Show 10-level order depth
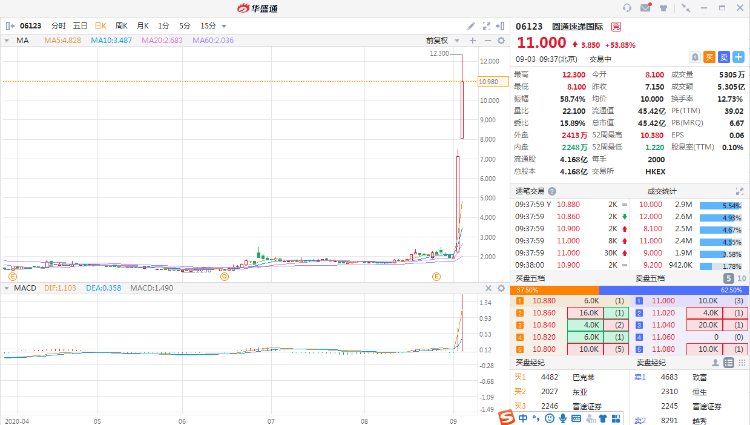The image size is (750, 425). 741,278
